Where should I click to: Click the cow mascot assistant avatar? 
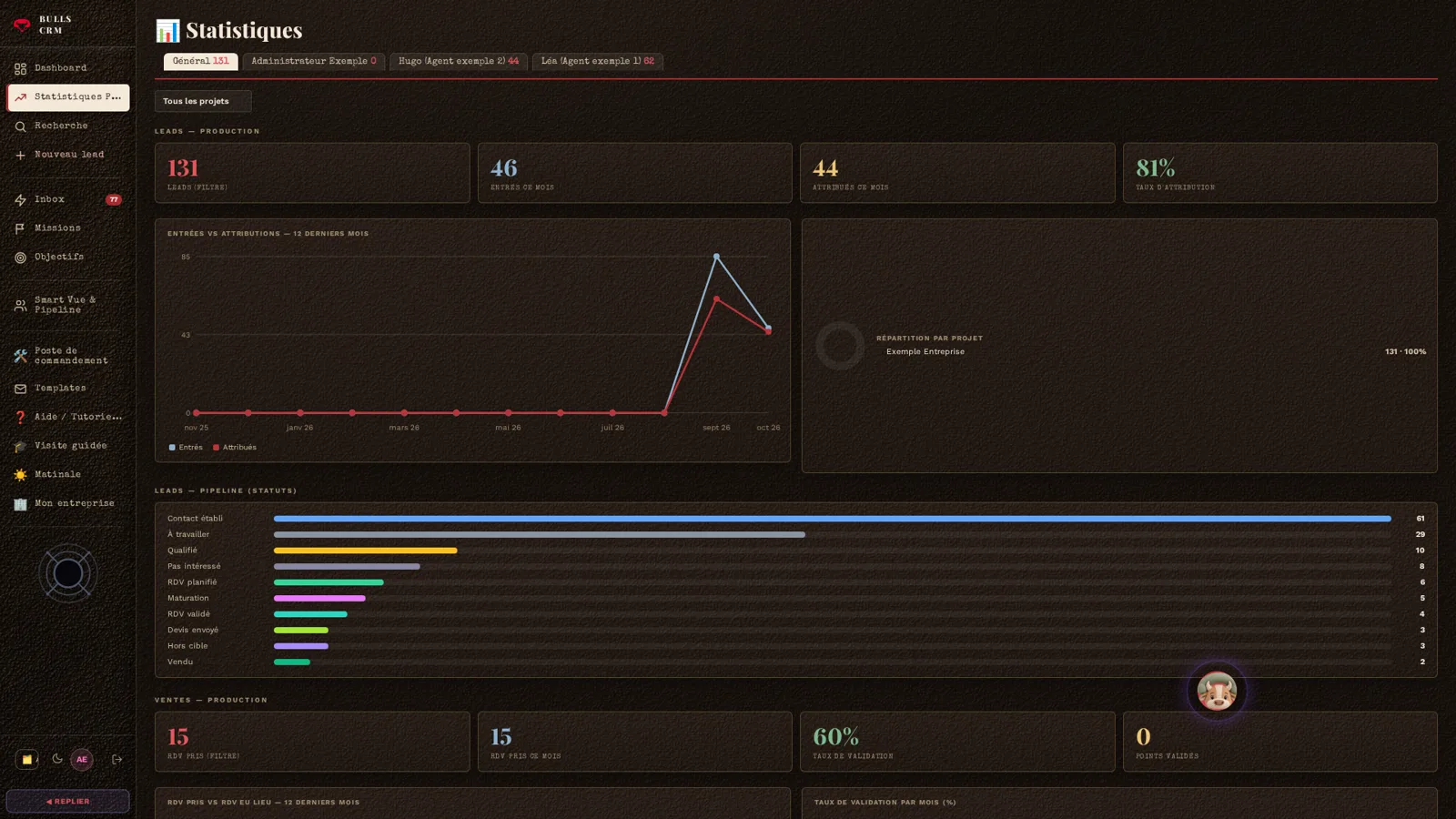1217,692
